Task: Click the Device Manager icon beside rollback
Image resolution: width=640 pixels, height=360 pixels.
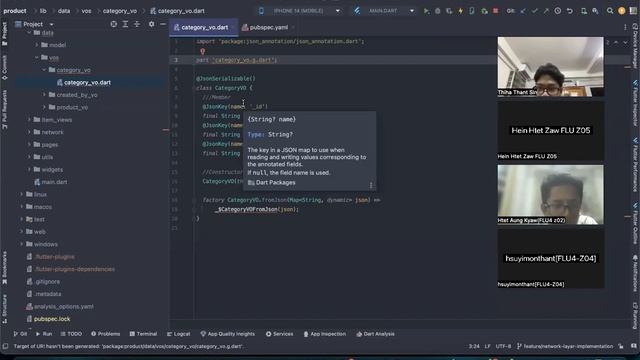Action: tap(584, 11)
